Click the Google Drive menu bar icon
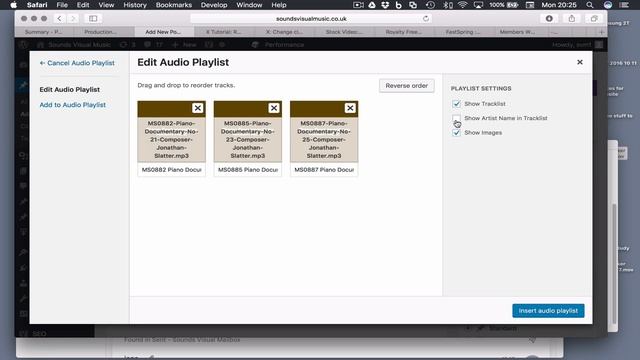The image size is (640, 360). coord(372,5)
